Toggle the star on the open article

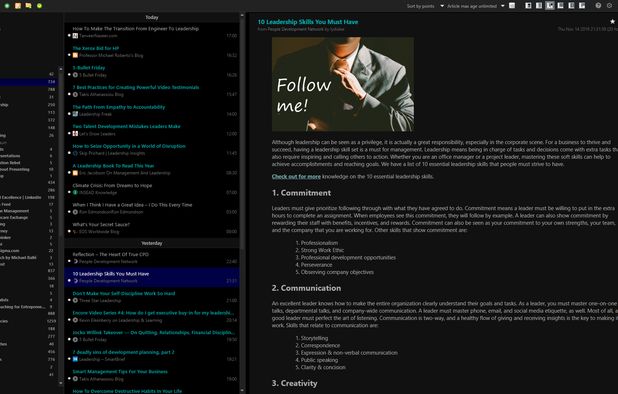coord(612,22)
